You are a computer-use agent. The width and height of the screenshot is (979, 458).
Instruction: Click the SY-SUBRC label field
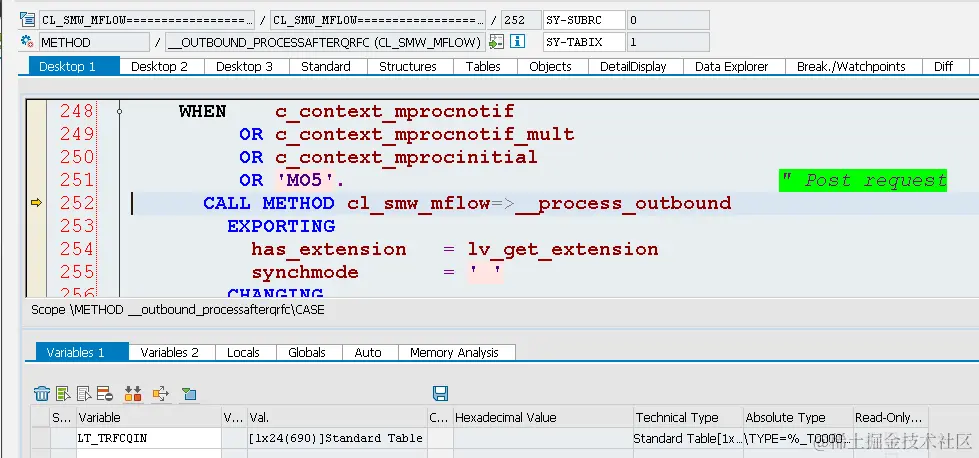(x=584, y=20)
